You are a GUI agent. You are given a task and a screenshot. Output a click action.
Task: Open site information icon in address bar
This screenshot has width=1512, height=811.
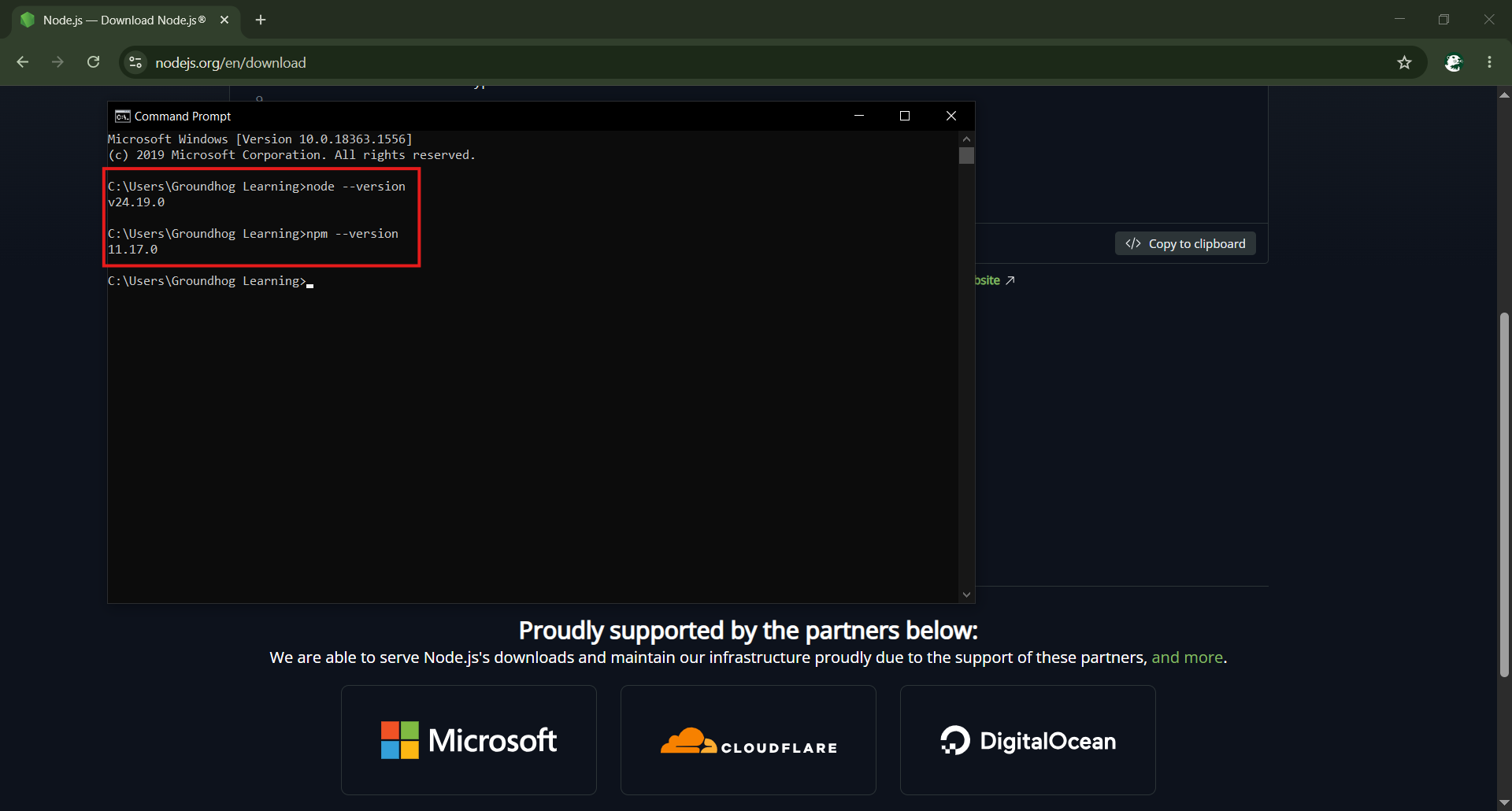click(x=135, y=62)
